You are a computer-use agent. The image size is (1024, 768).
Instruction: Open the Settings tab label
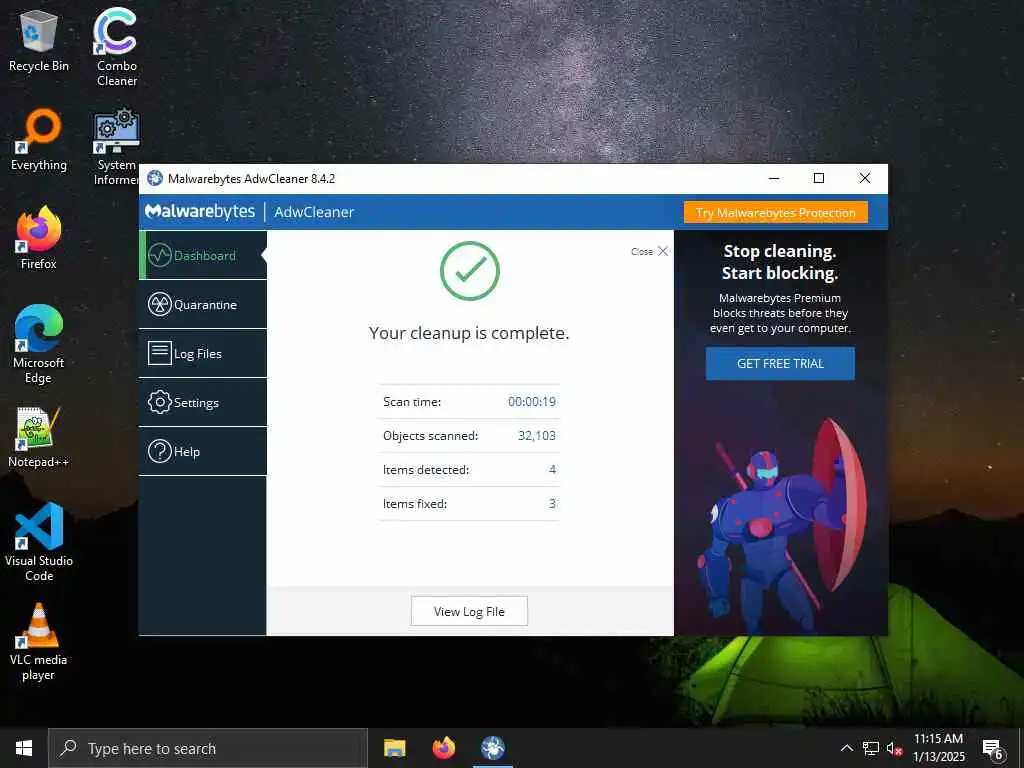196,403
